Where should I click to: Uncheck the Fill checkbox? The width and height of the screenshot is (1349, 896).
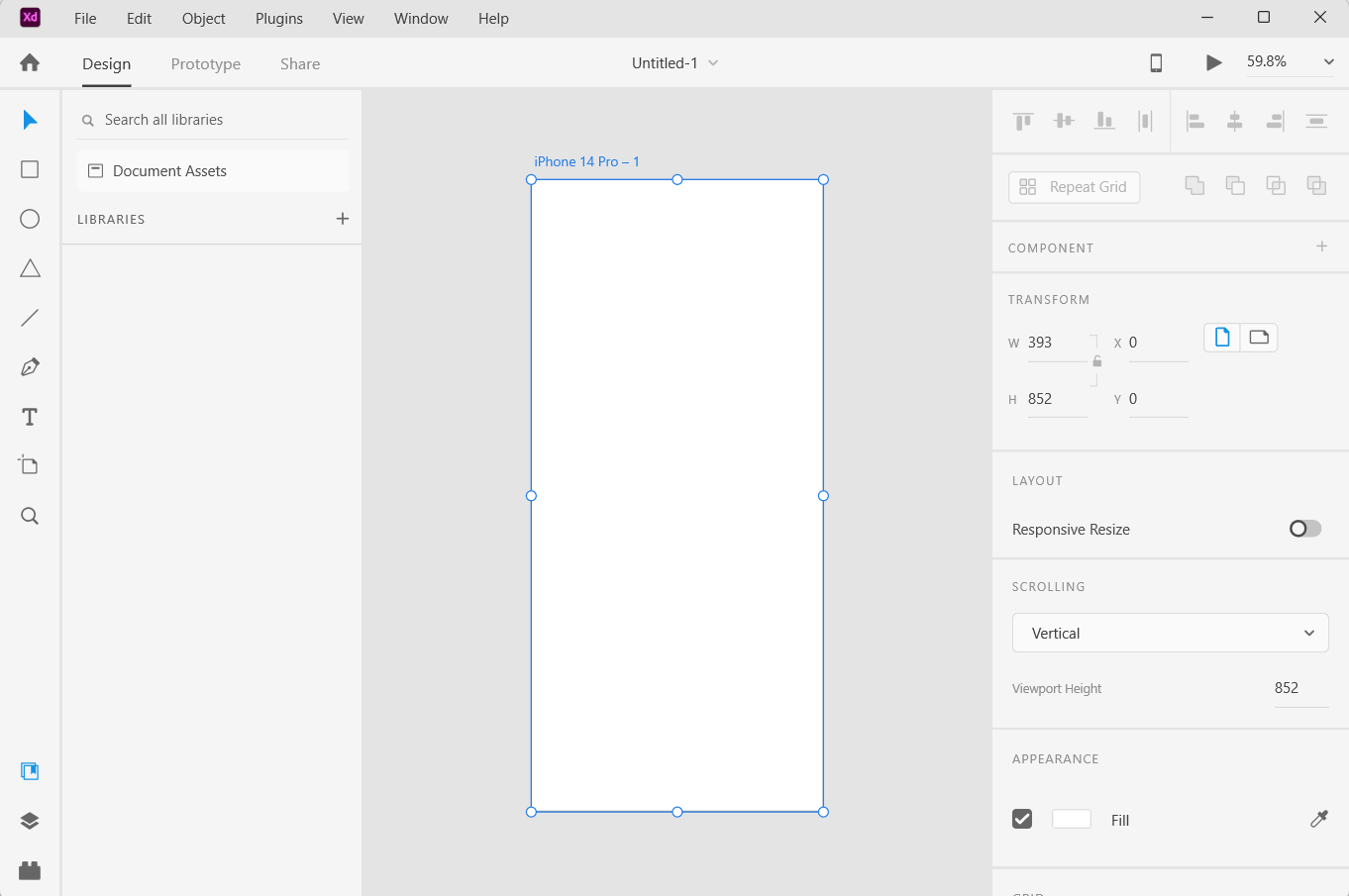tap(1021, 819)
